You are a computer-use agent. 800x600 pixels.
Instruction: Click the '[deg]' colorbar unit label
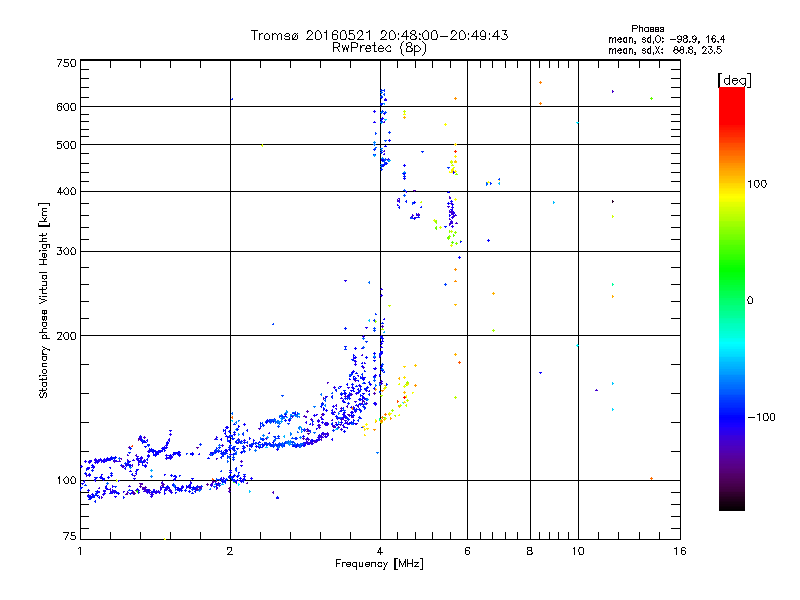click(734, 80)
